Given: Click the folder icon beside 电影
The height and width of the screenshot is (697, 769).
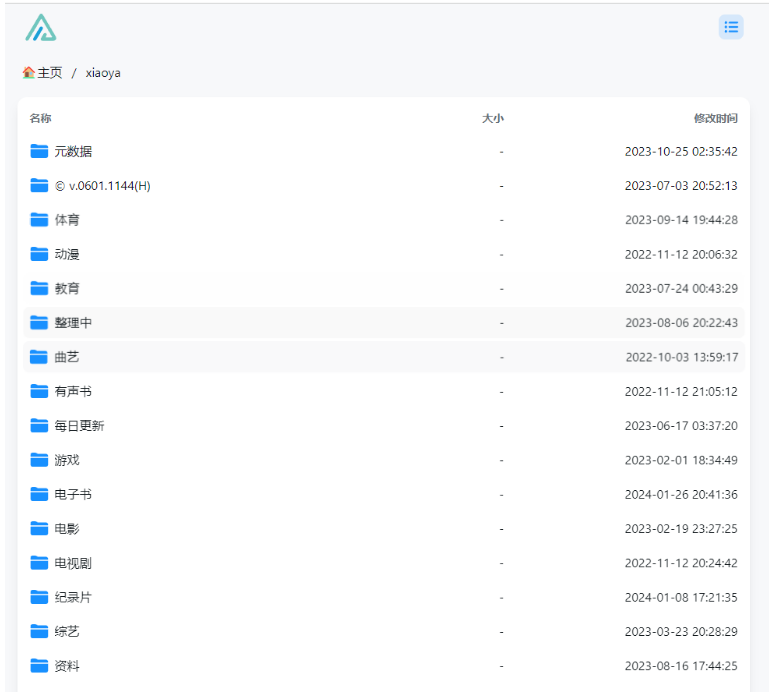Looking at the screenshot, I should (x=39, y=528).
